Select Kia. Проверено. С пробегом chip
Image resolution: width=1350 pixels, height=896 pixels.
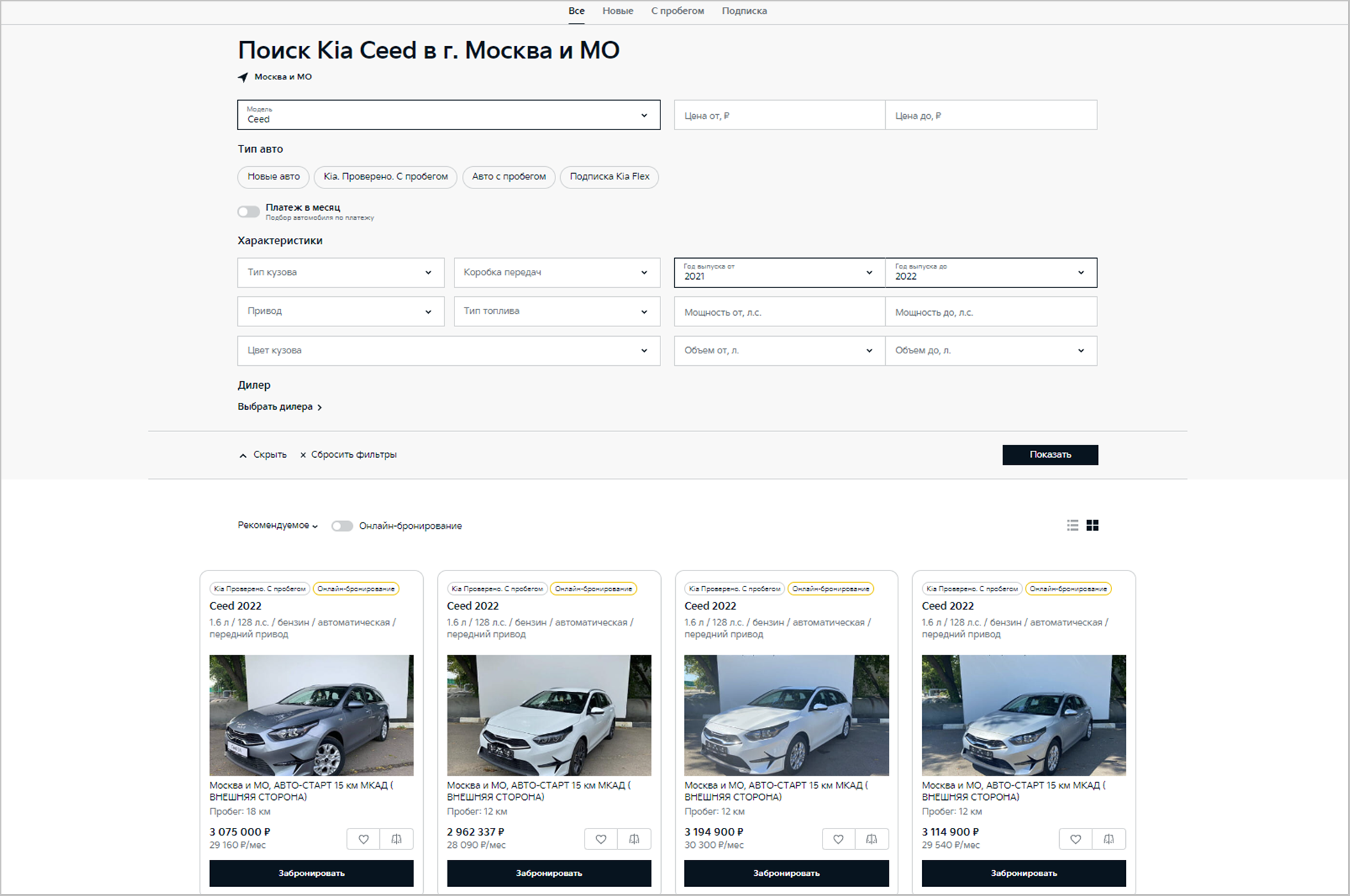386,177
